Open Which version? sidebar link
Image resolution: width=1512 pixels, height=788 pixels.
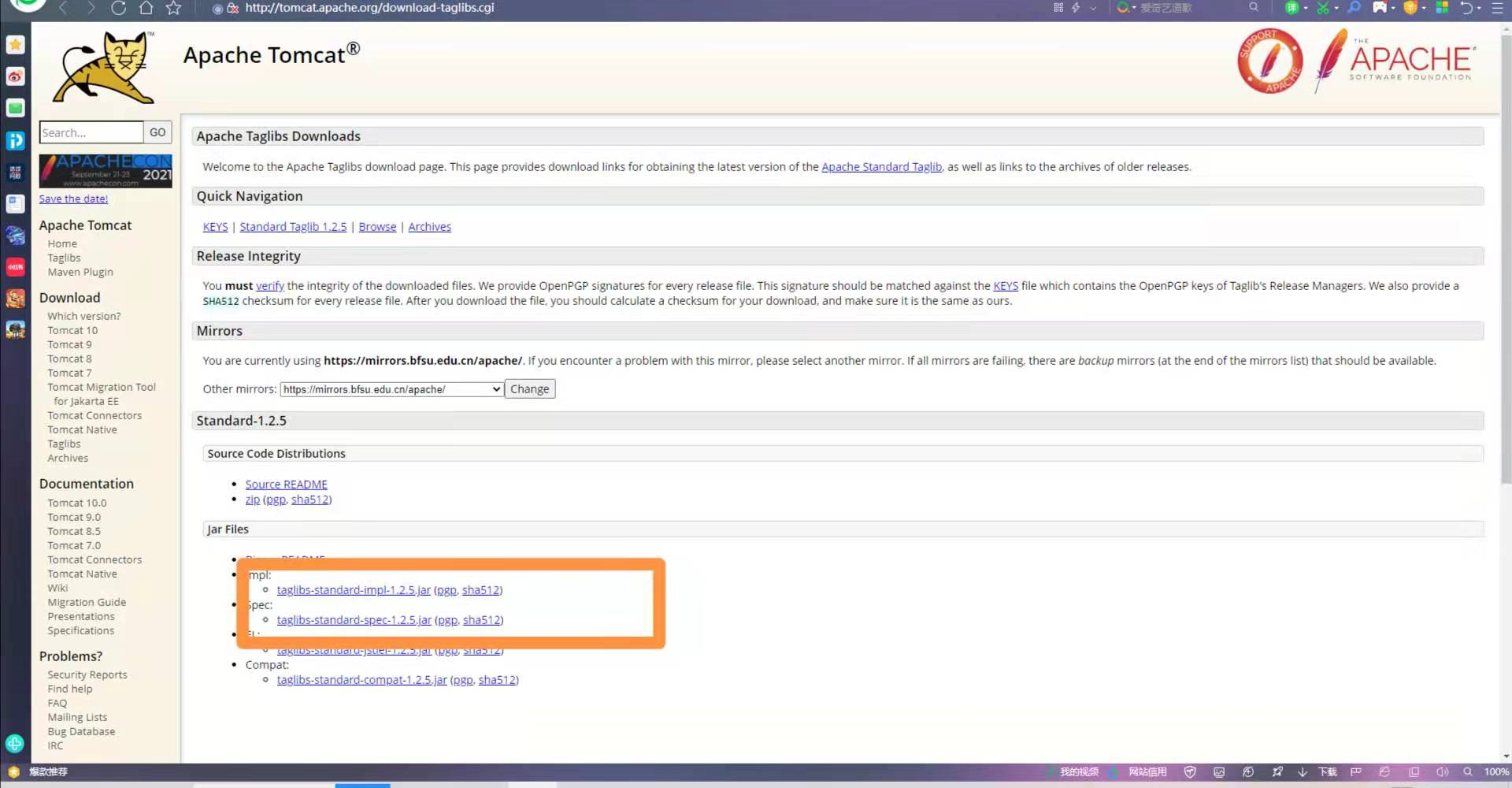[84, 317]
